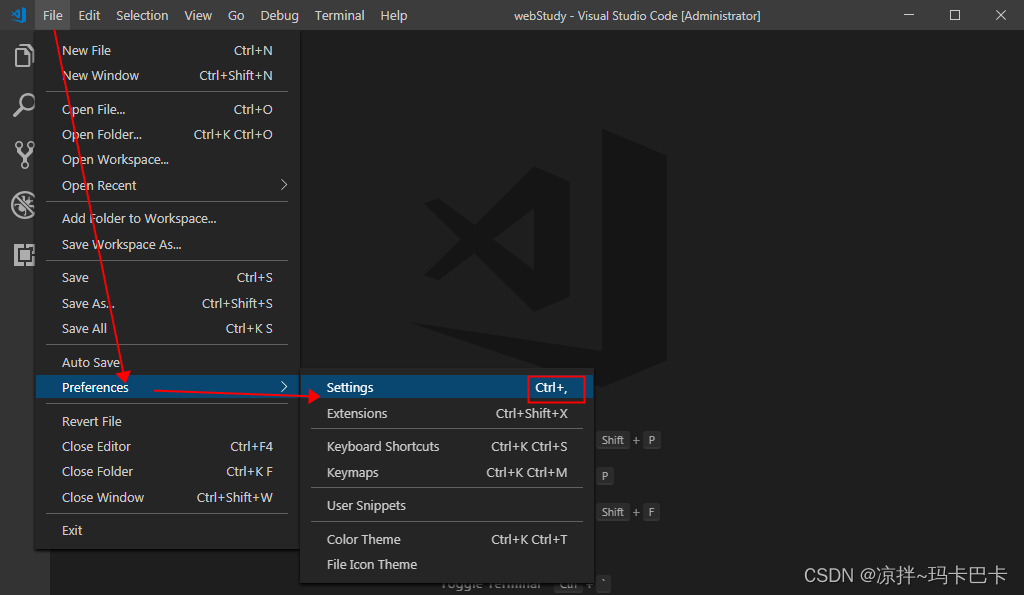The image size is (1024, 595).
Task: Open Extensions from Preferences submenu
Action: [447, 413]
